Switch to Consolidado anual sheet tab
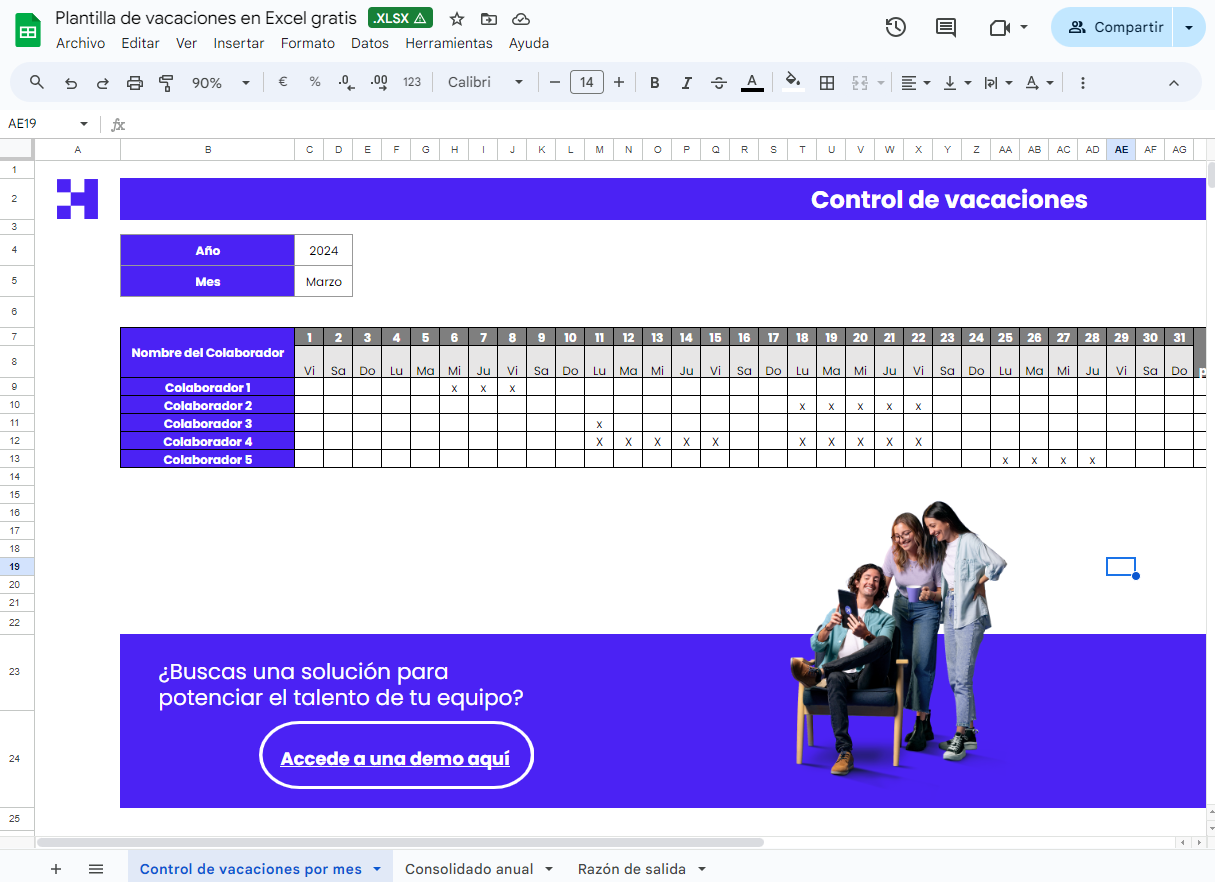Viewport: 1215px width, 882px height. point(469,869)
